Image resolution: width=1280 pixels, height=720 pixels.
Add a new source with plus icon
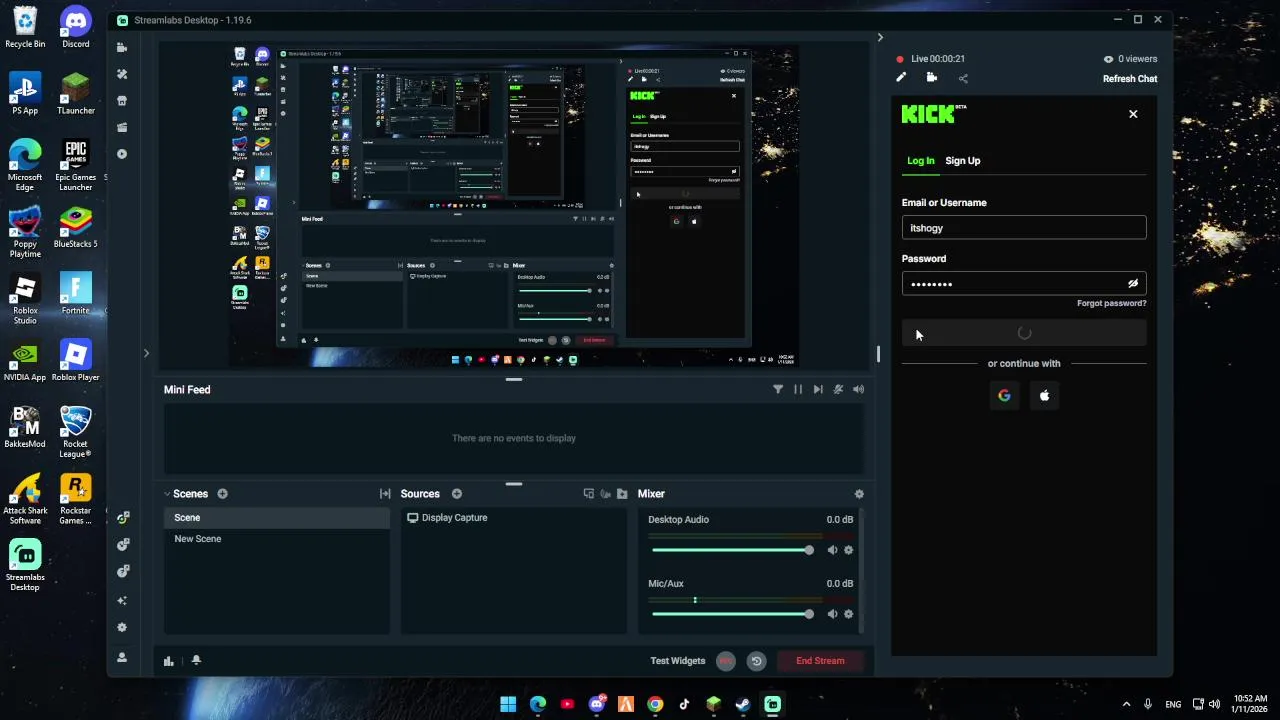456,494
